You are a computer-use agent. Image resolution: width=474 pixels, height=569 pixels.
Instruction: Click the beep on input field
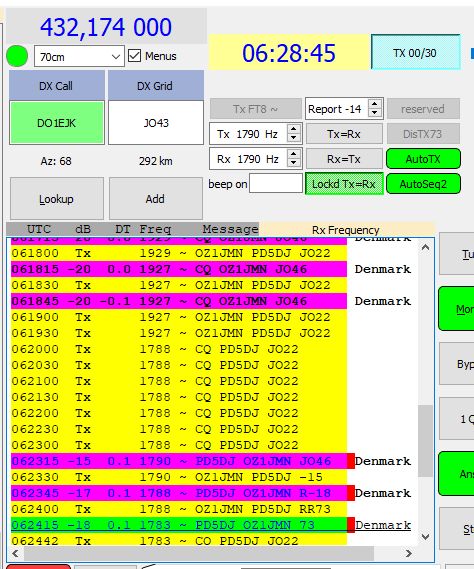coord(276,184)
